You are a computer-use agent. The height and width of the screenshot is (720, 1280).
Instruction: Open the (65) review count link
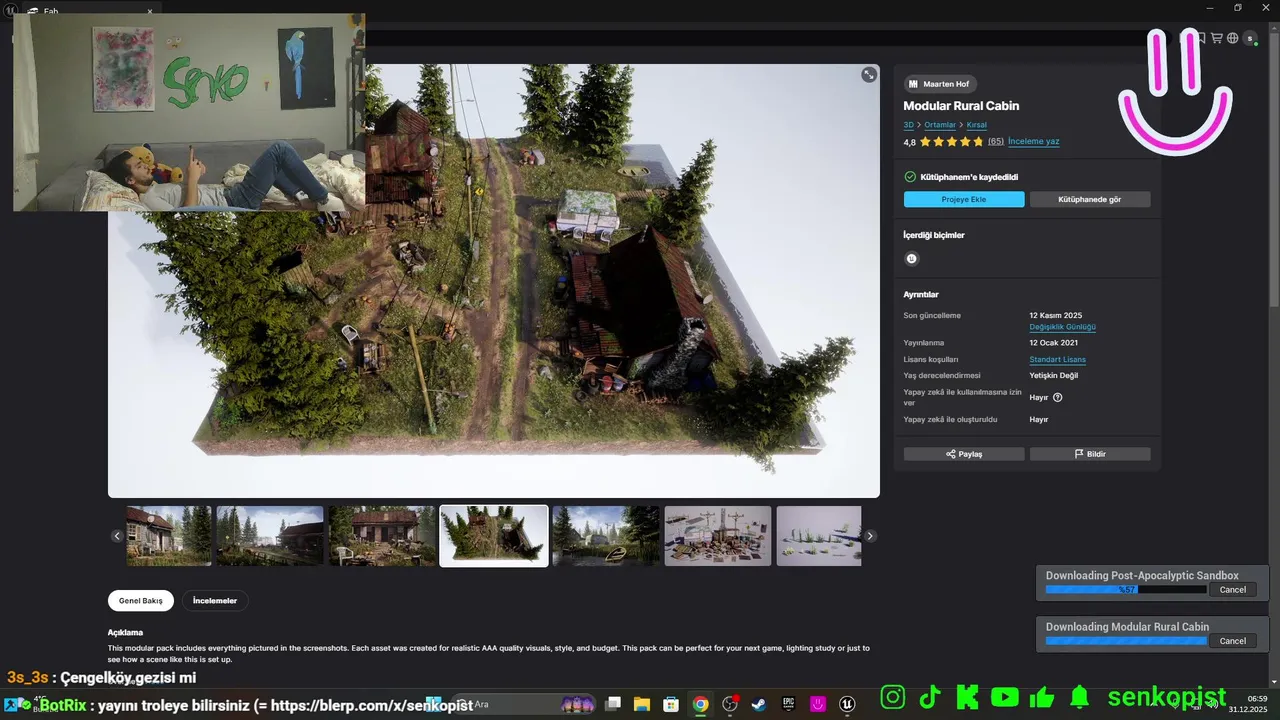(996, 142)
